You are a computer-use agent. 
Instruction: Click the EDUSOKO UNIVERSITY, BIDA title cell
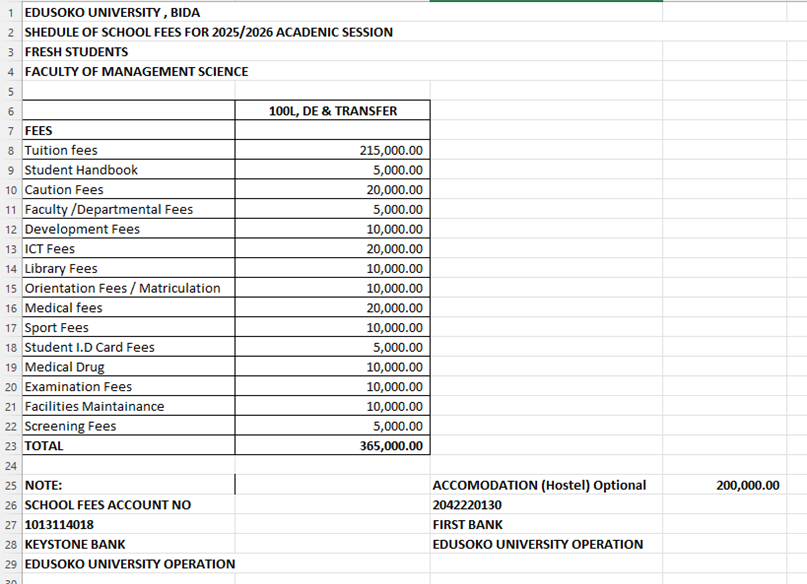coord(112,12)
